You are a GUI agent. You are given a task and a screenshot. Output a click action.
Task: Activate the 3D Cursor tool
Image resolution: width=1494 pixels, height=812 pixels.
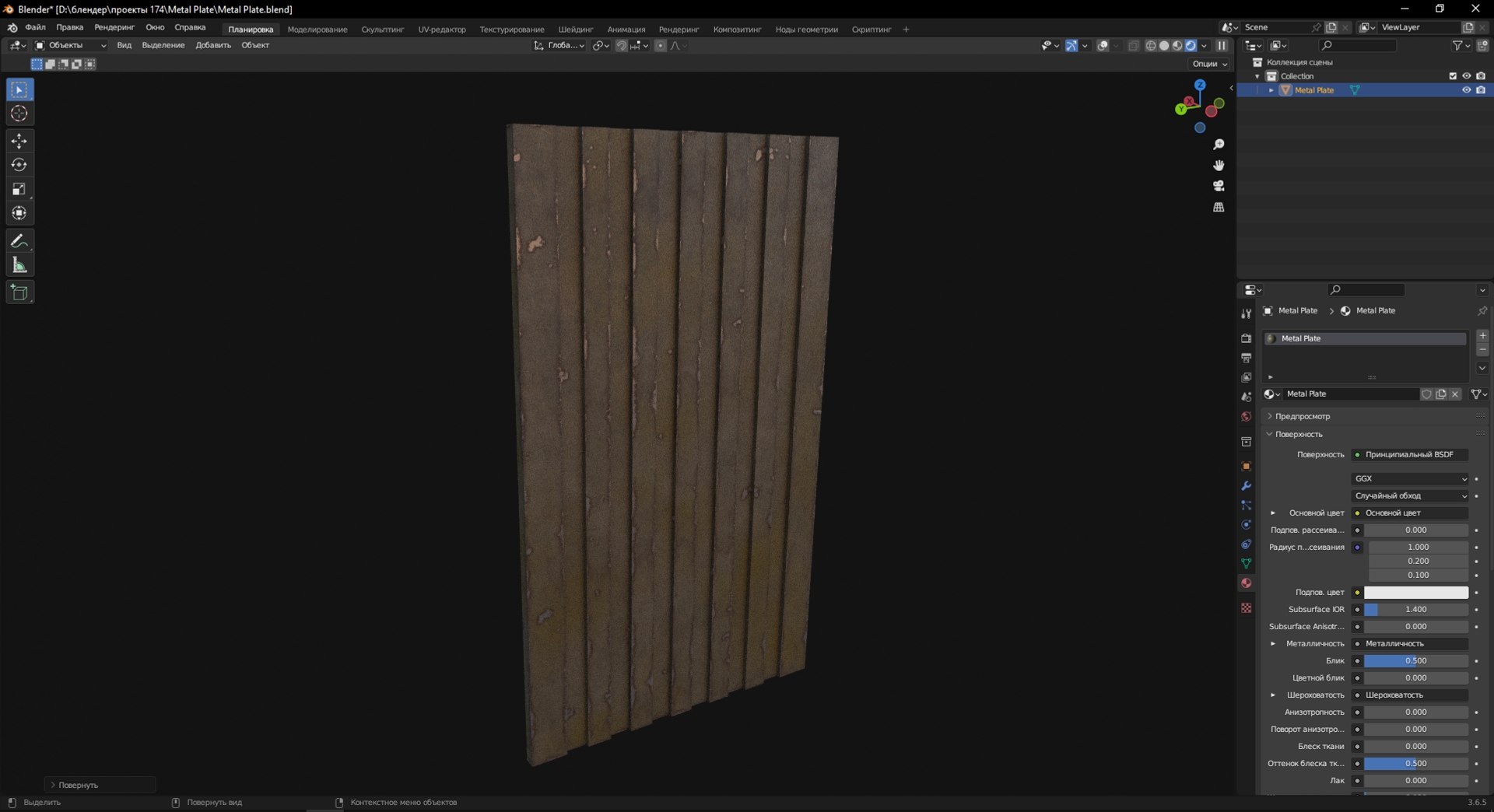(x=19, y=114)
